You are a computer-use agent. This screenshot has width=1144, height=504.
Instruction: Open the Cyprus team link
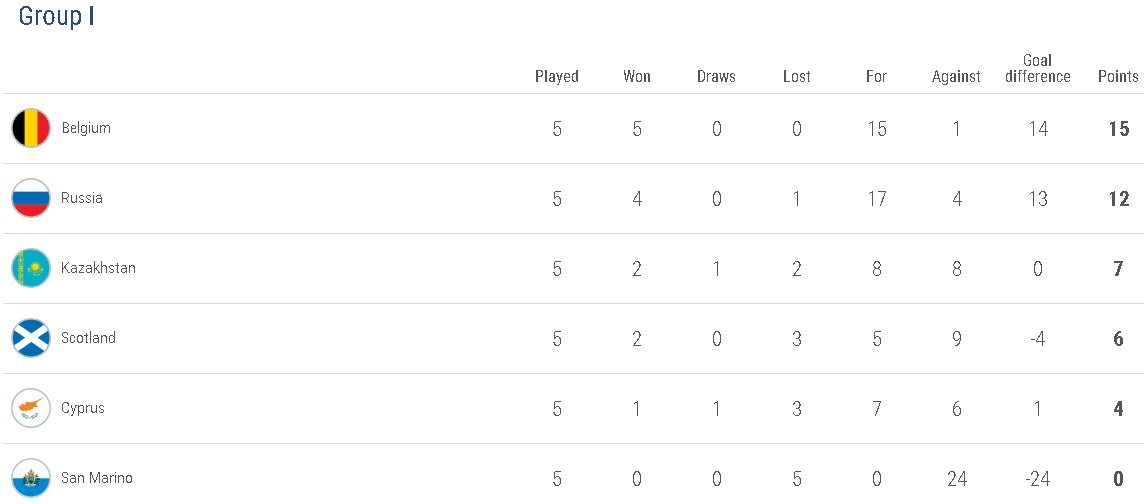(x=83, y=408)
